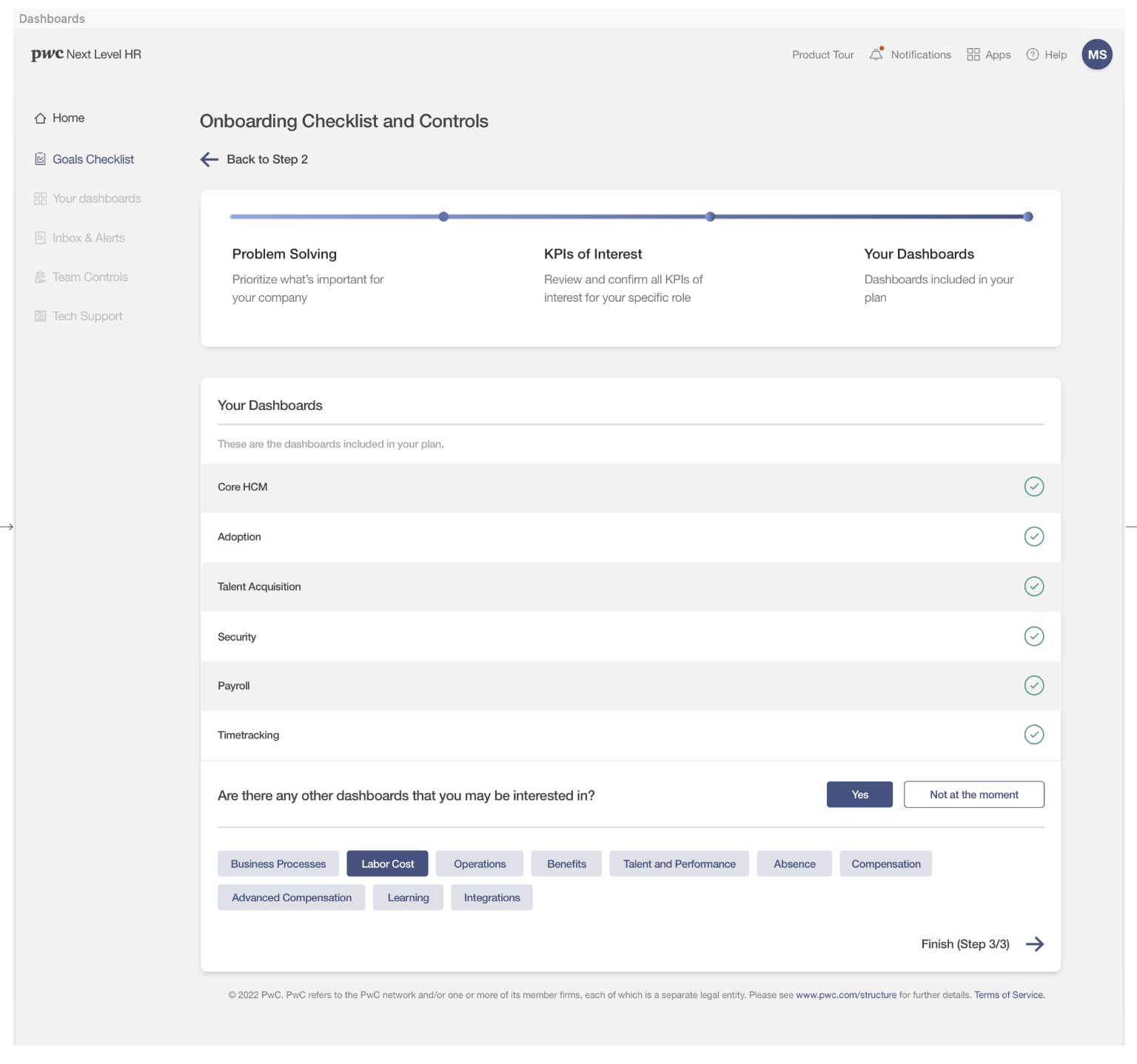Click the Tech Support icon

click(x=40, y=316)
